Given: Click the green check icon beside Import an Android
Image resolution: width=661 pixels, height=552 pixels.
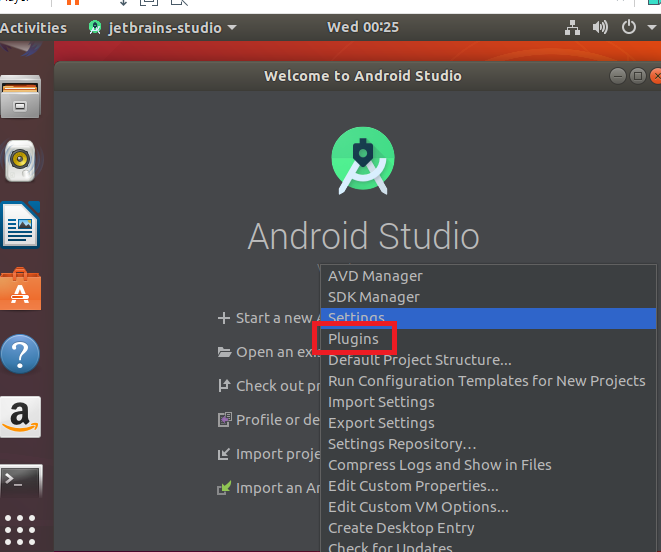Looking at the screenshot, I should [x=224, y=488].
